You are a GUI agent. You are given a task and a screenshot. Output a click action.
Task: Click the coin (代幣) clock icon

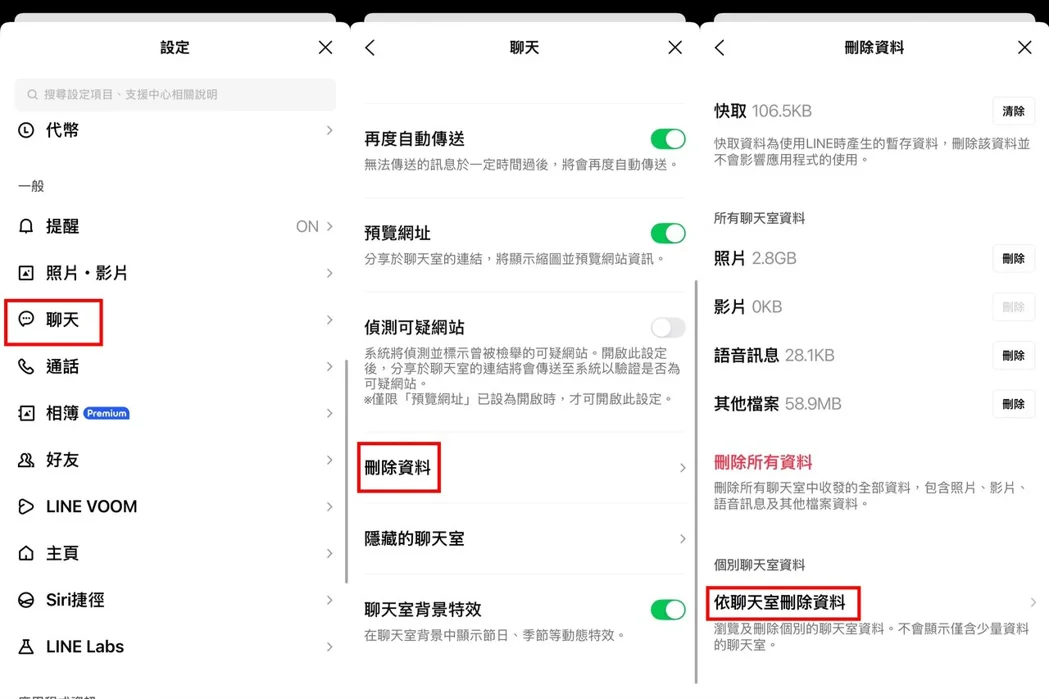[25, 130]
